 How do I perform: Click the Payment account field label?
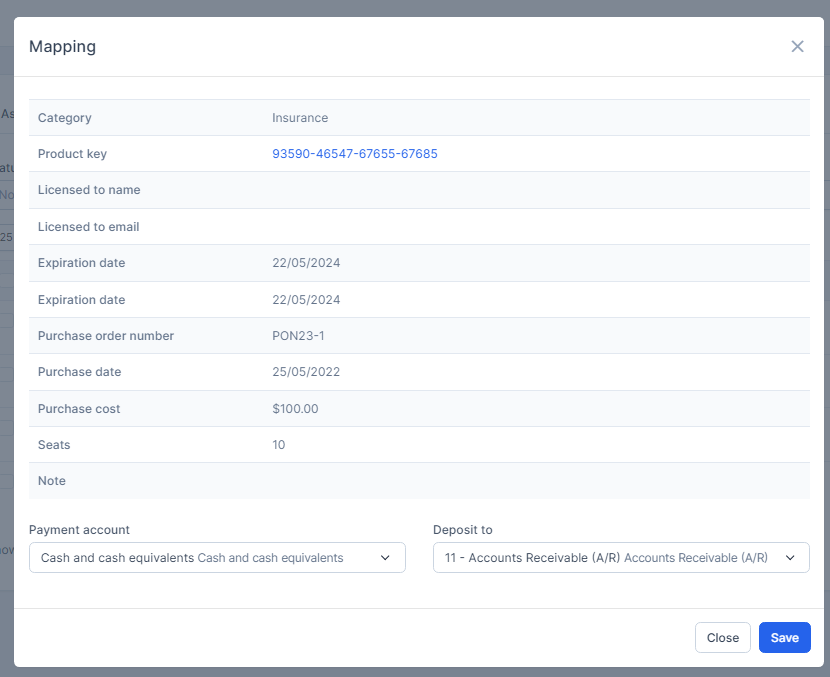[x=79, y=530]
